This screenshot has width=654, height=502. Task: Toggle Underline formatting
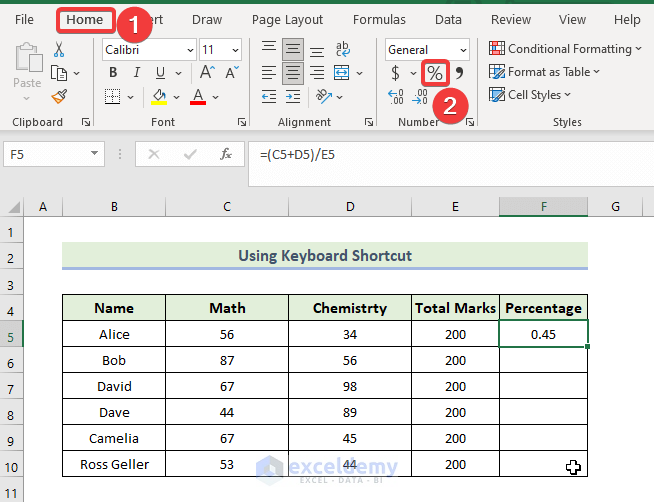pyautogui.click(x=159, y=73)
